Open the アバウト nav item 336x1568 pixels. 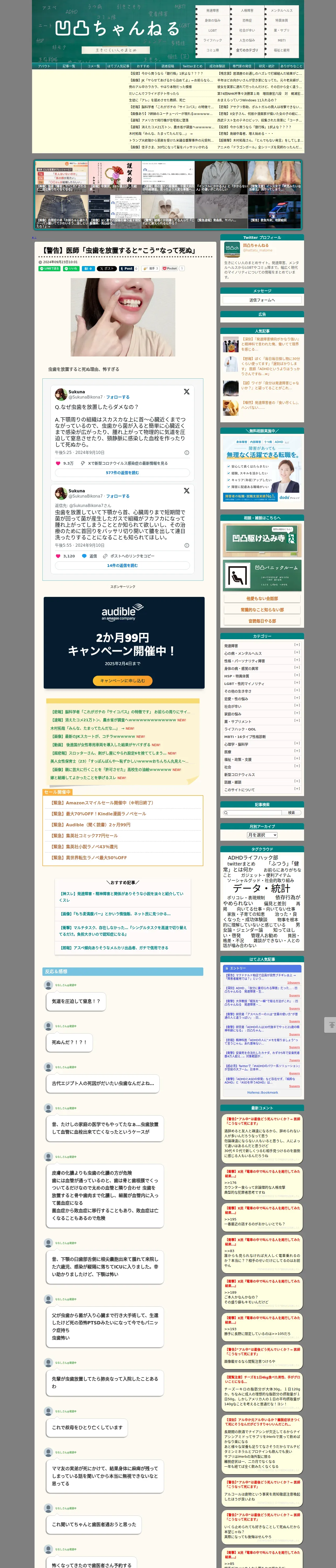tap(44, 66)
